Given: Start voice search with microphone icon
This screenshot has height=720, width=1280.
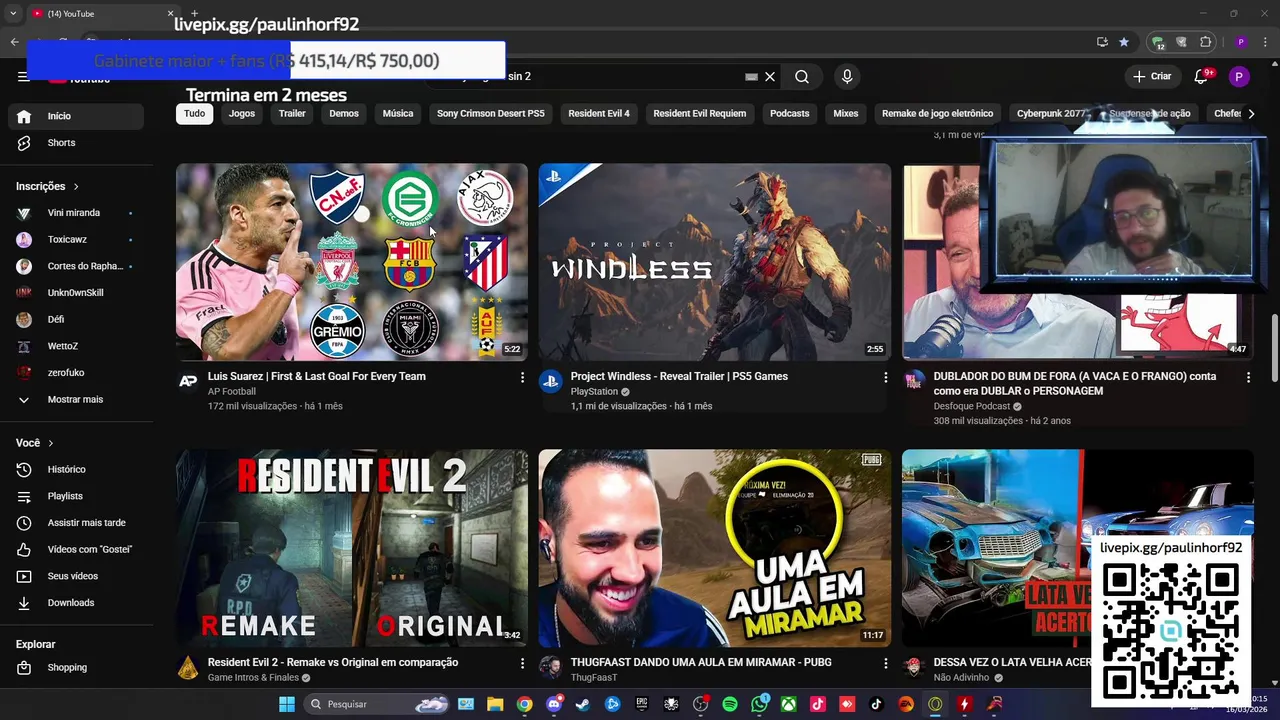Looking at the screenshot, I should [x=847, y=77].
